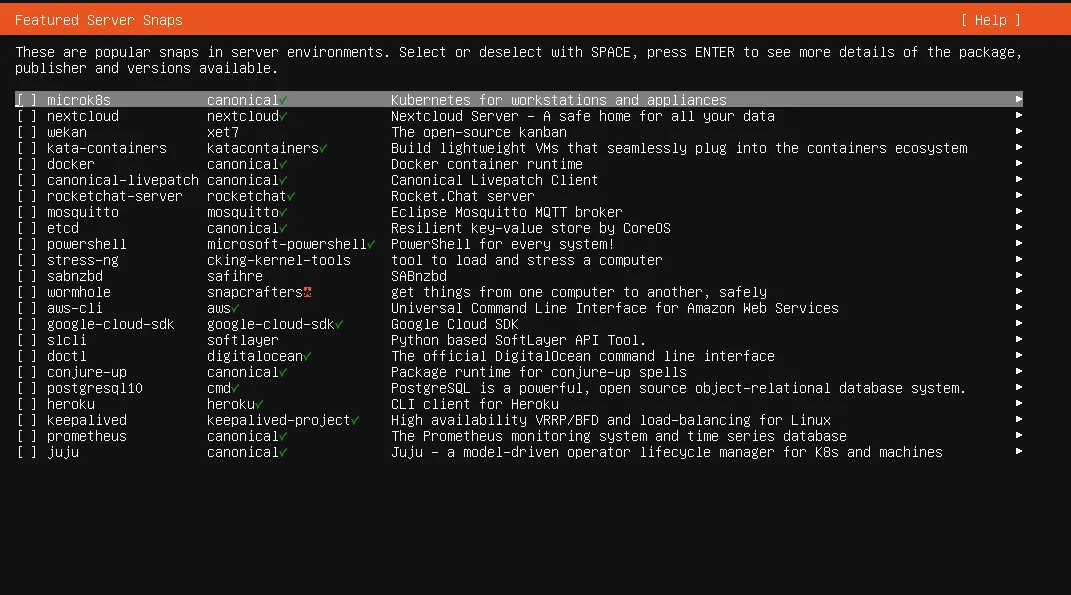Viewport: 1071px width, 595px height.
Task: Select the nextcloud snap checkbox
Action: click(27, 116)
